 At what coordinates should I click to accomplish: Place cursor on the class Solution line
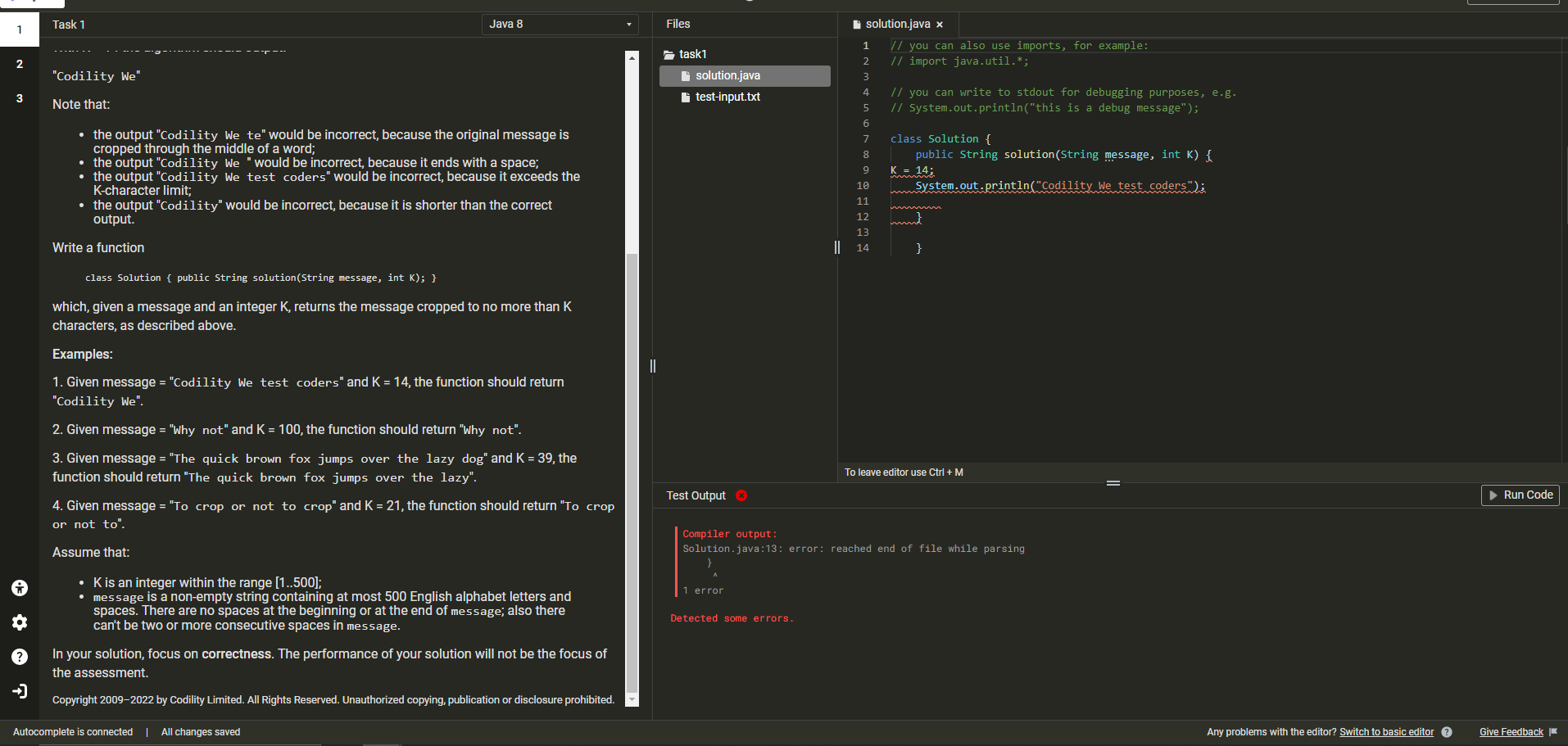(940, 139)
